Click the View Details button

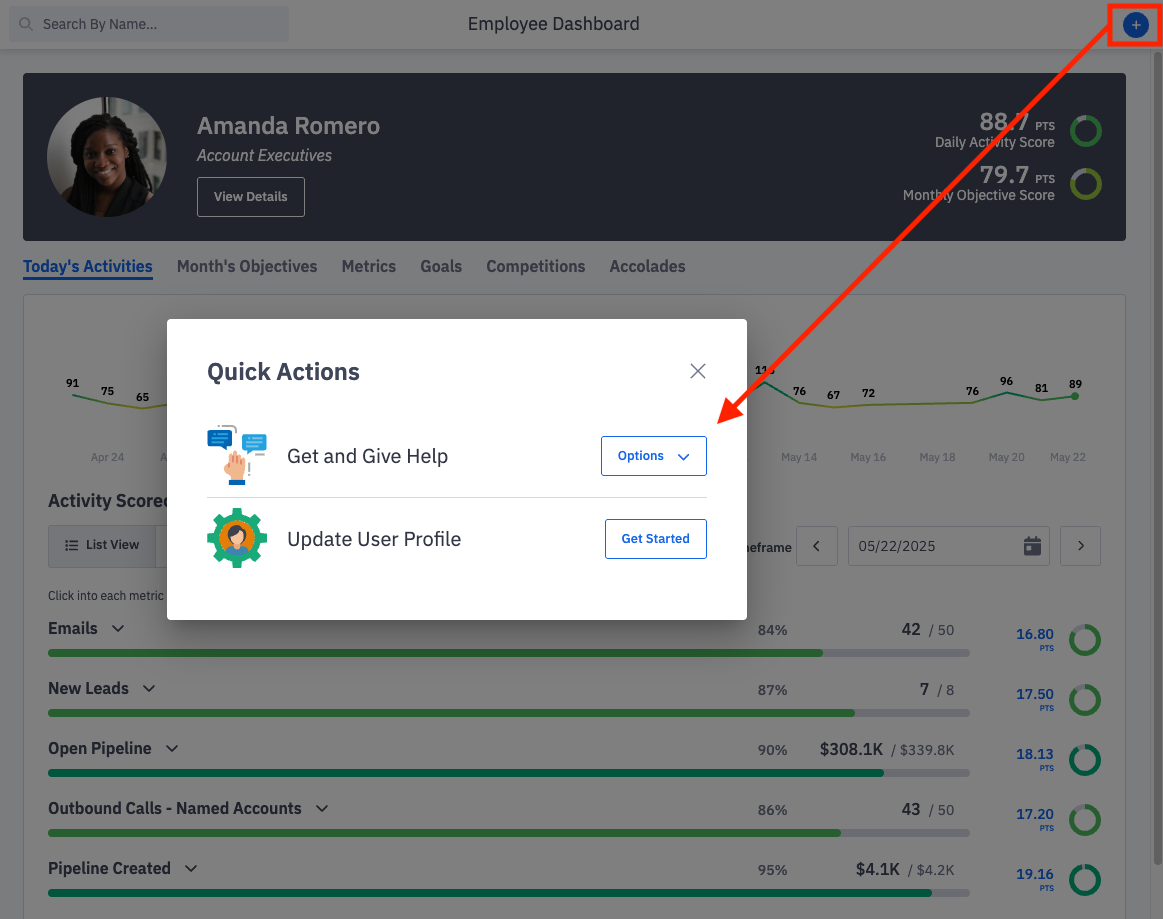coord(251,197)
